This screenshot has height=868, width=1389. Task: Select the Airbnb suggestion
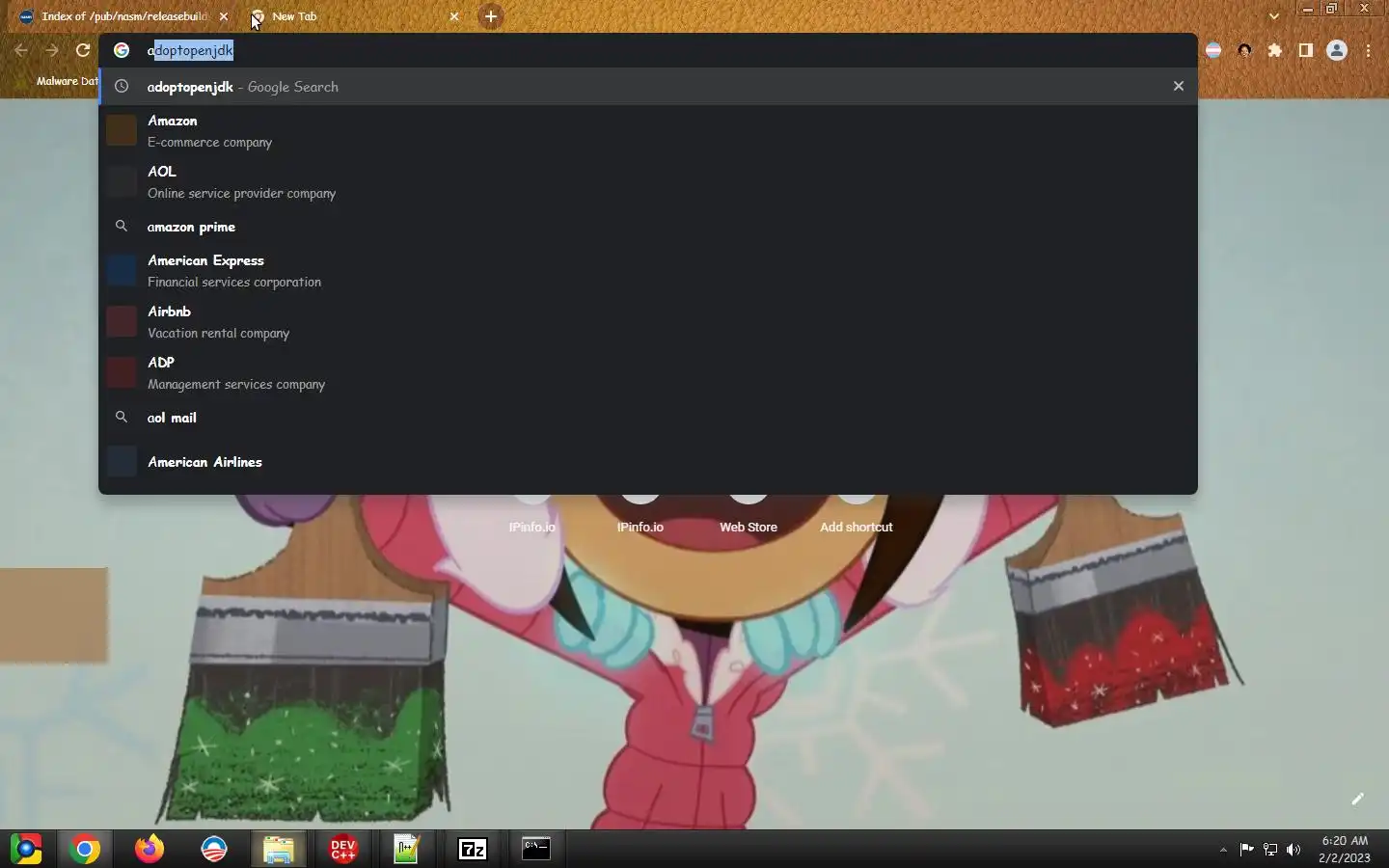(648, 321)
